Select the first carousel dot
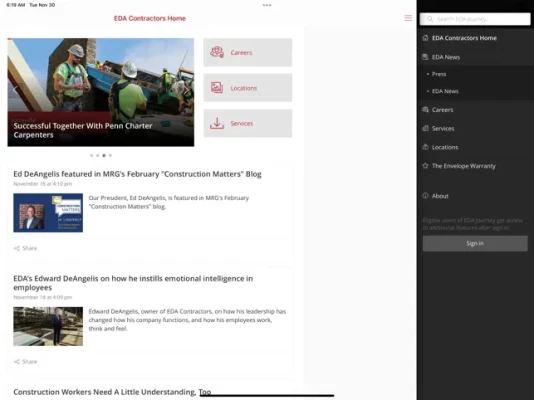This screenshot has height=400, width=534. pos(91,156)
